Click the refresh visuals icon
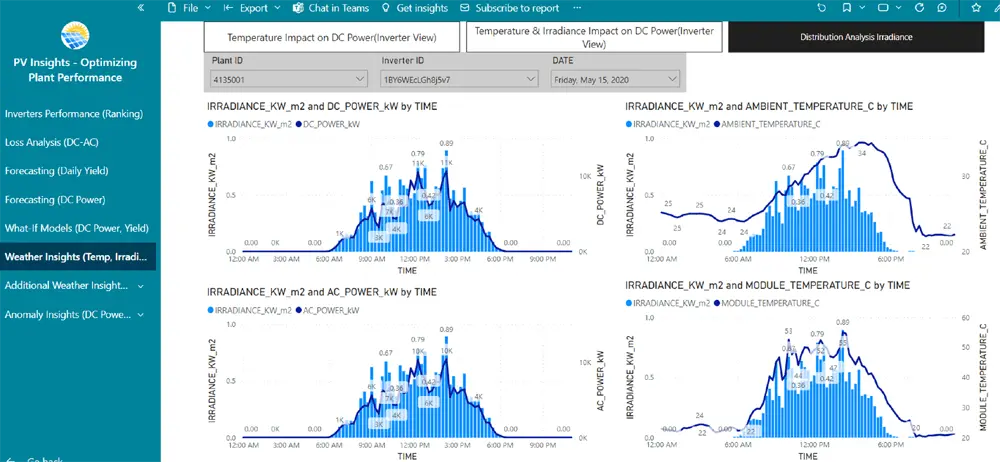The height and width of the screenshot is (462, 1000). click(x=919, y=8)
